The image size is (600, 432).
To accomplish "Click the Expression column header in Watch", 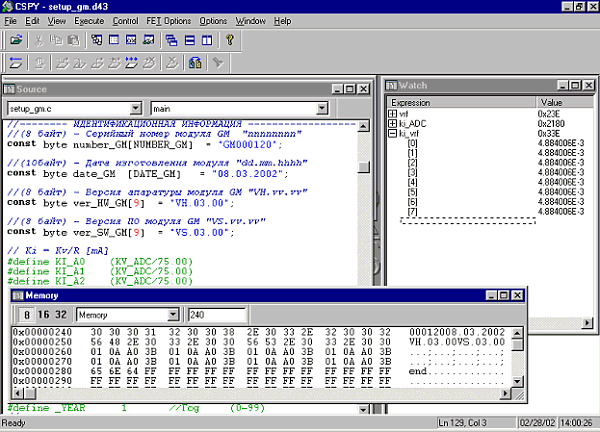I will point(461,103).
